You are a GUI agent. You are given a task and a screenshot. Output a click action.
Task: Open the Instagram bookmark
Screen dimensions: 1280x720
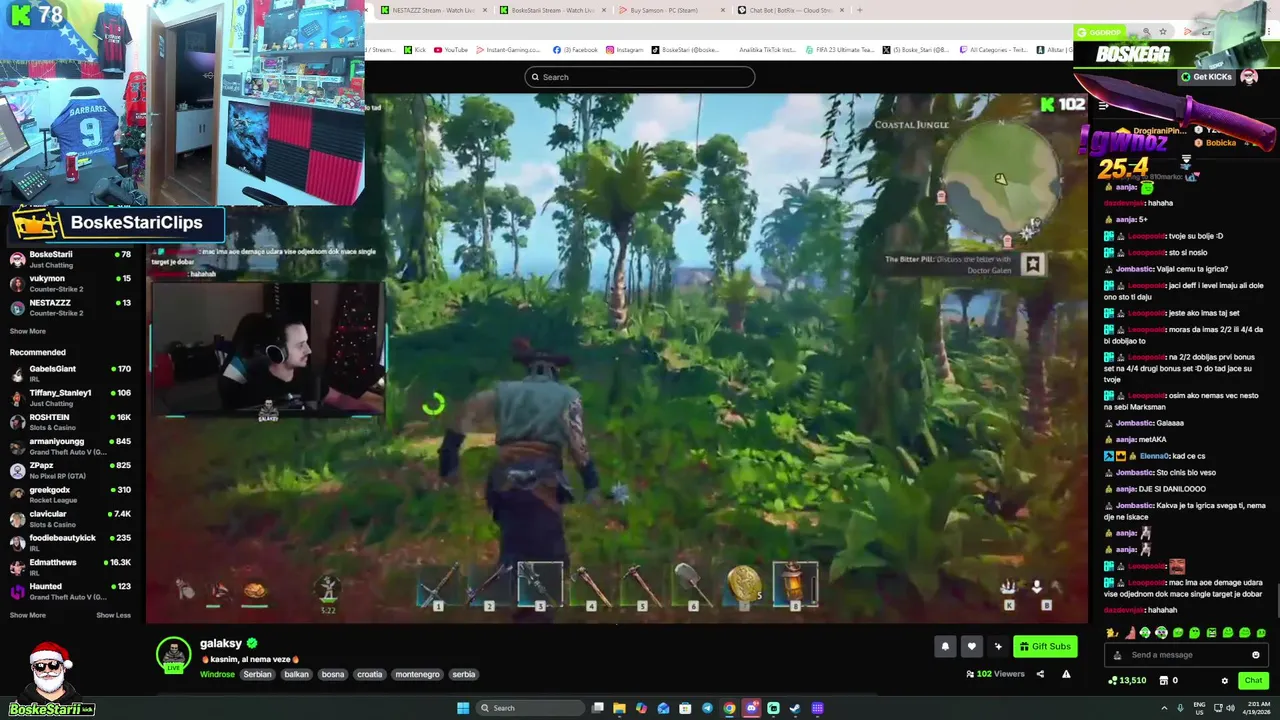625,50
